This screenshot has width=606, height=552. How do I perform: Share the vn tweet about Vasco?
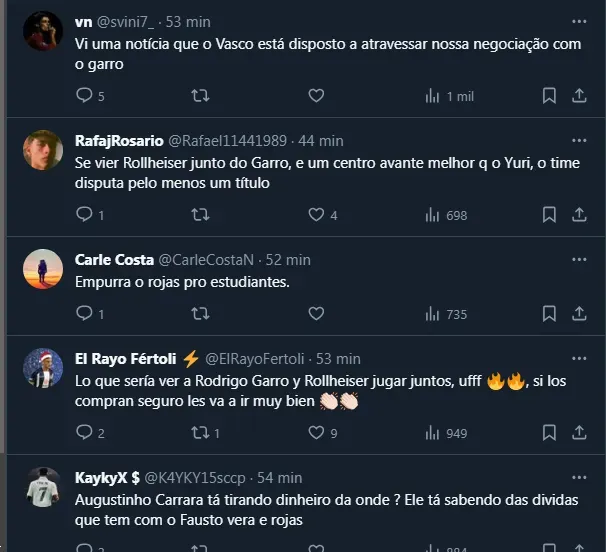(x=579, y=96)
